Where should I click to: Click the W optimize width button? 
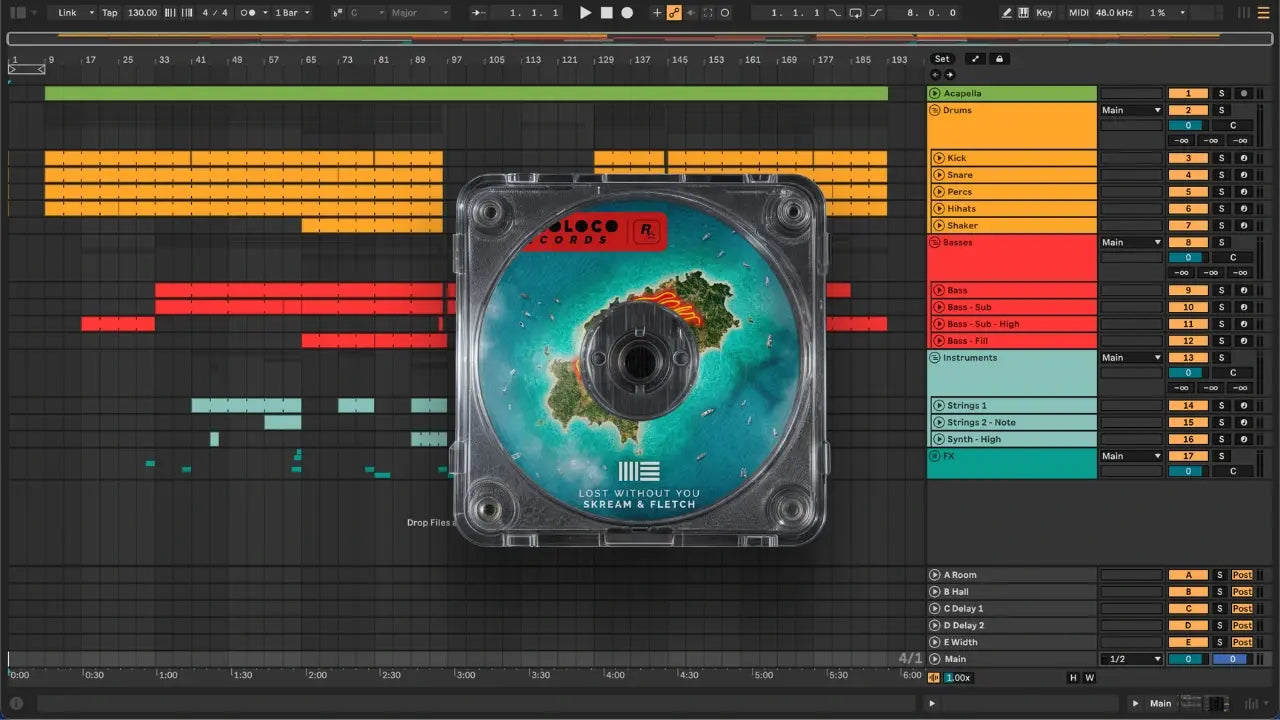[x=1089, y=678]
